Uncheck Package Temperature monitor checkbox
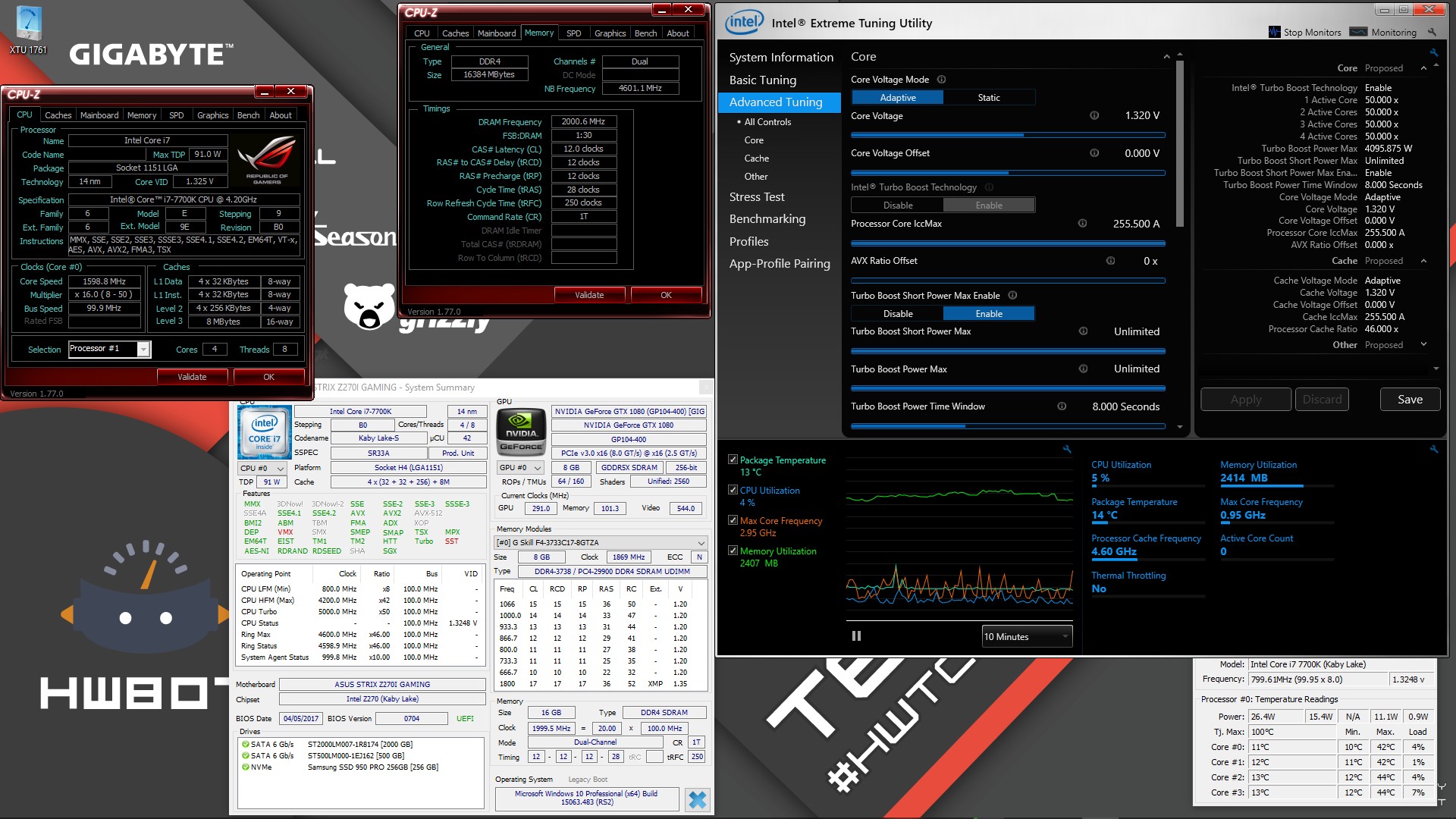The height and width of the screenshot is (819, 1456). click(x=733, y=460)
